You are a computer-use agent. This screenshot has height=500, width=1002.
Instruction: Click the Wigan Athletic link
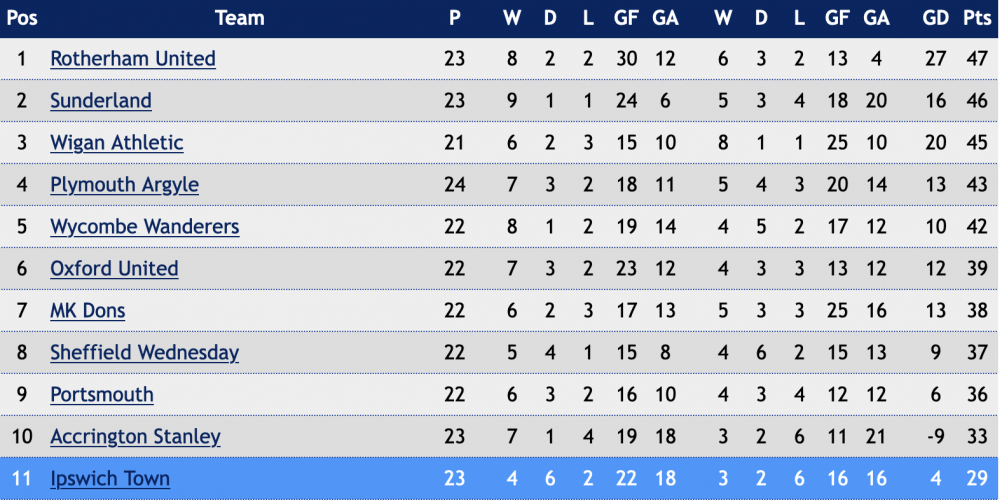(x=117, y=143)
